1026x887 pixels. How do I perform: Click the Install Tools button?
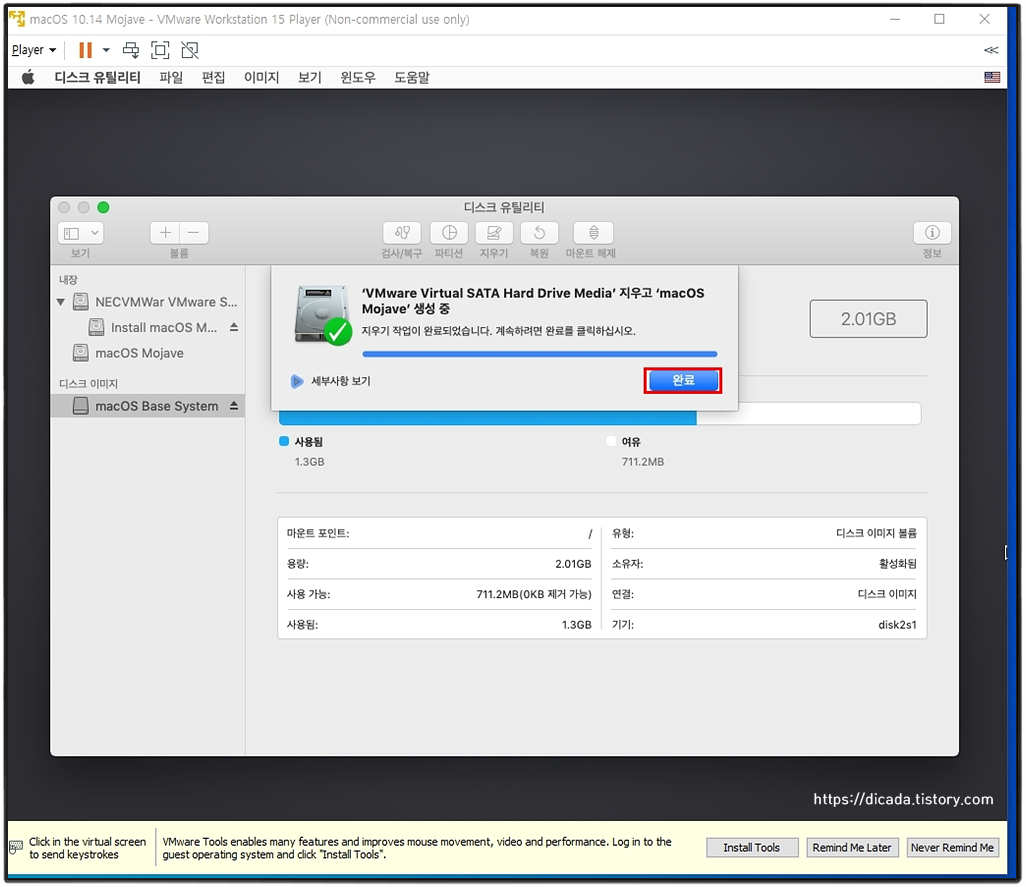click(x=752, y=848)
